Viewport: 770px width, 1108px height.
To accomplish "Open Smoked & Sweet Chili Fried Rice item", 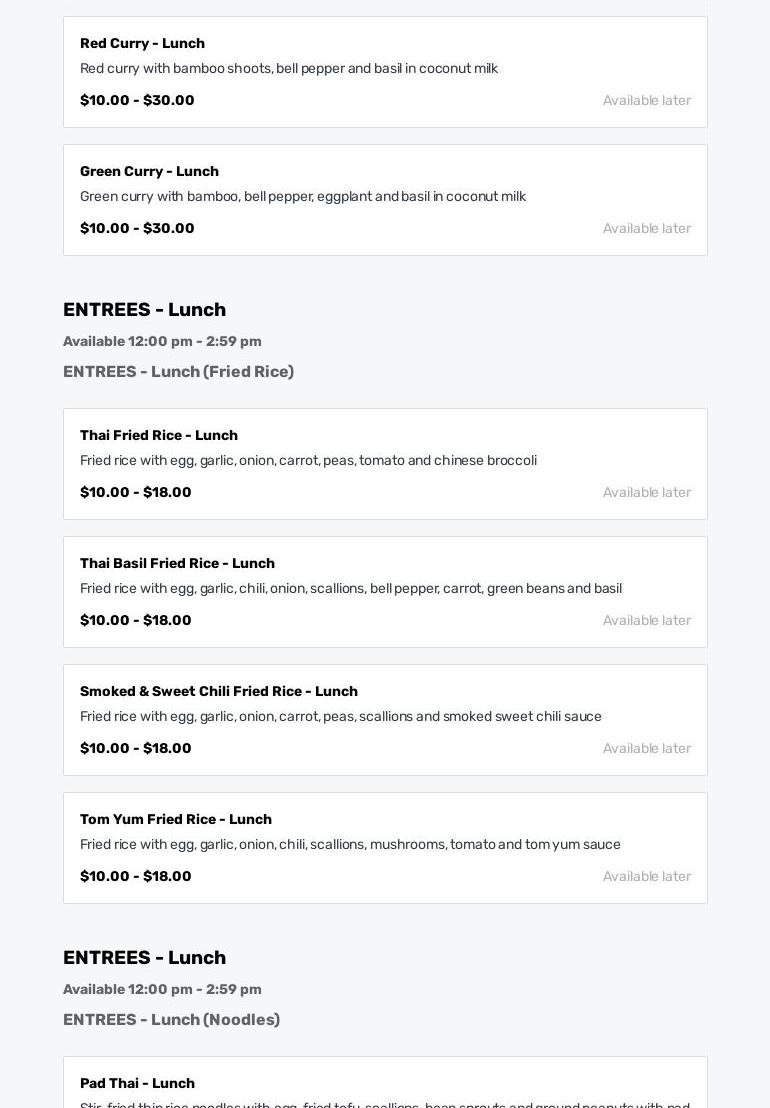I will pos(218,691).
